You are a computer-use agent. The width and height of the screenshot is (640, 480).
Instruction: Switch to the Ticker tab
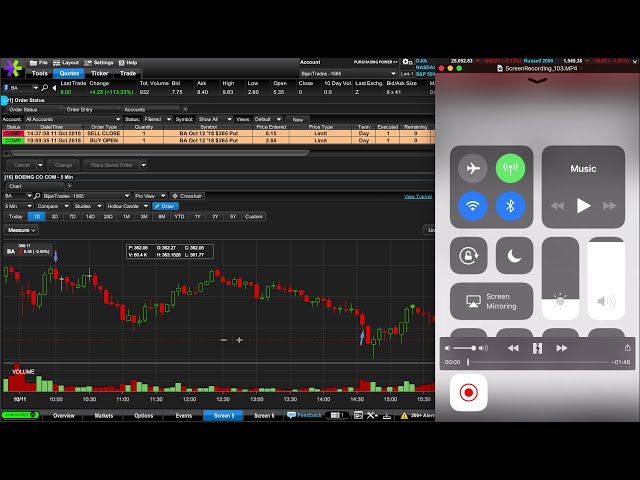[x=99, y=73]
